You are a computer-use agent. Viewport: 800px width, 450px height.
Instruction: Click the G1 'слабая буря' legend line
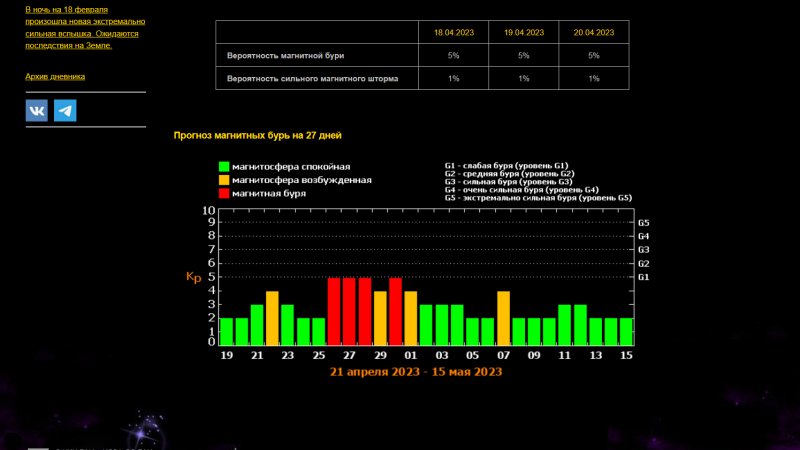pos(506,165)
